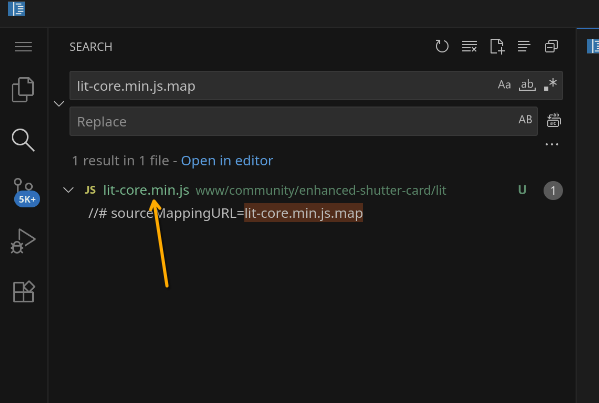Click the Open in editor link
The width and height of the screenshot is (599, 403).
227,161
